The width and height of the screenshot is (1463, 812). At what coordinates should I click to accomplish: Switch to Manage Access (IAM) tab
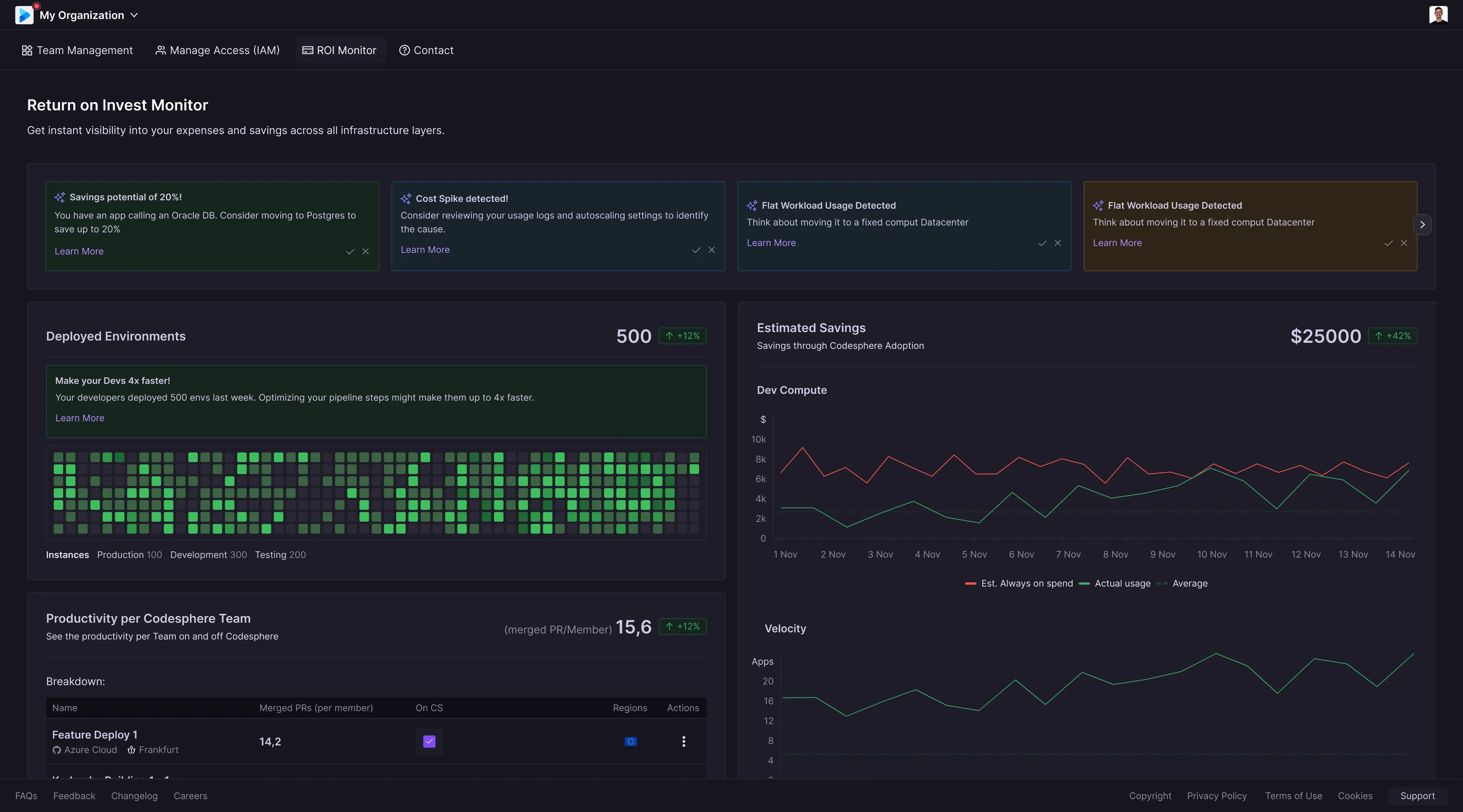pos(218,51)
